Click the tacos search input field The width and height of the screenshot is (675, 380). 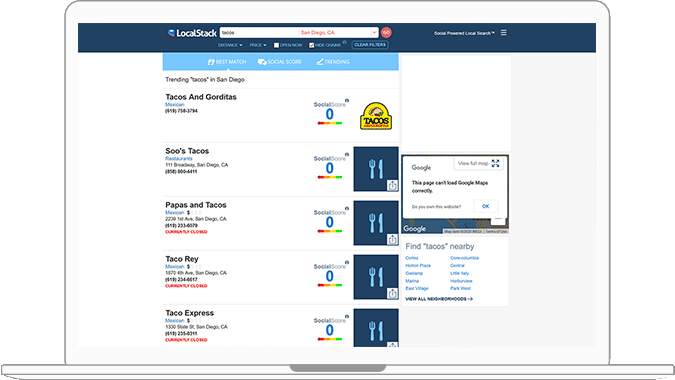click(259, 33)
